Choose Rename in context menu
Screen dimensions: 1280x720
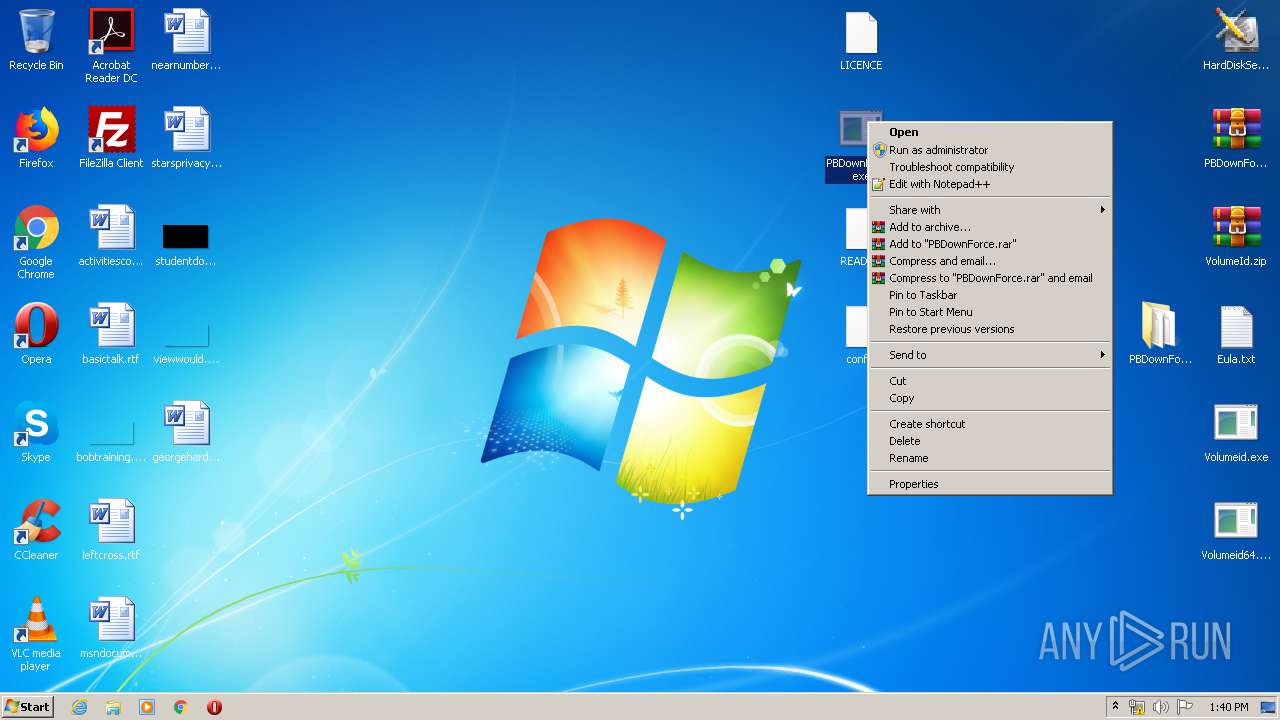point(990,458)
